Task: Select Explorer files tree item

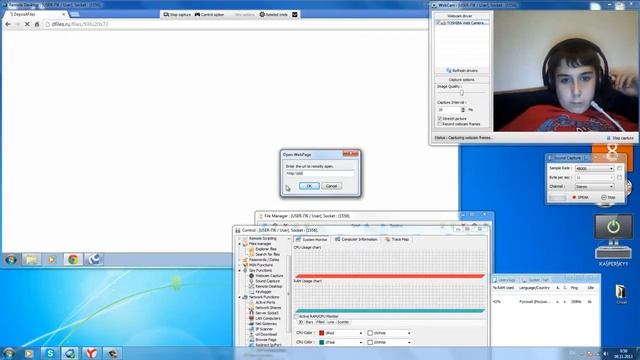Action: click(x=266, y=249)
